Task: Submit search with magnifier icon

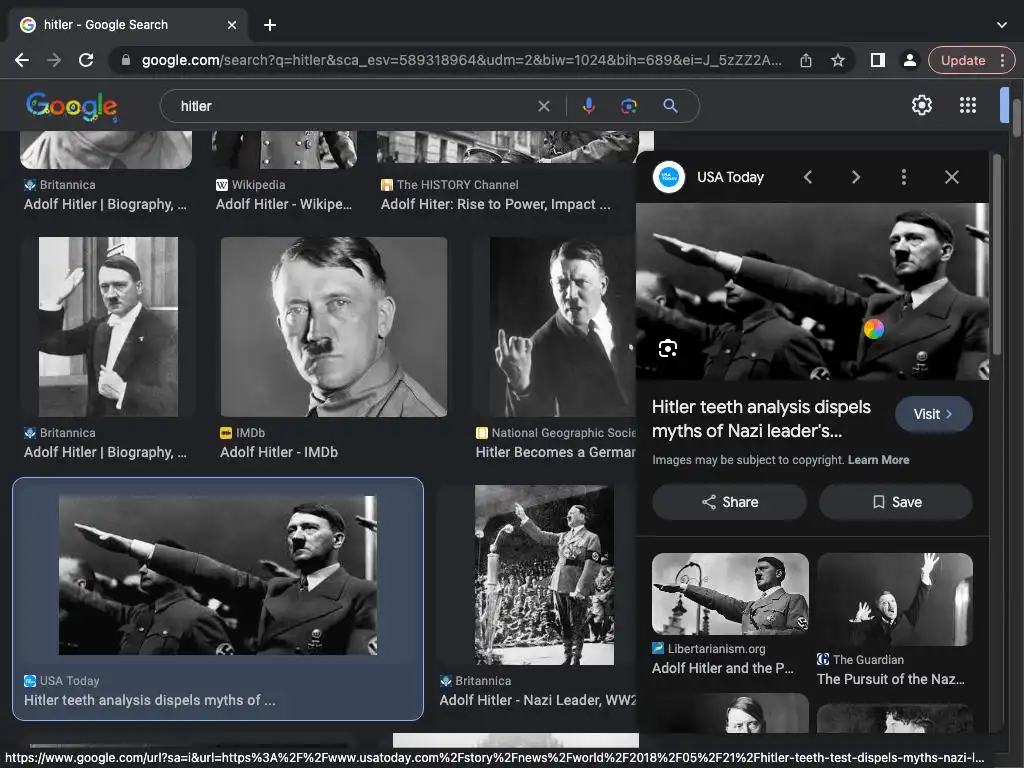Action: [x=670, y=106]
